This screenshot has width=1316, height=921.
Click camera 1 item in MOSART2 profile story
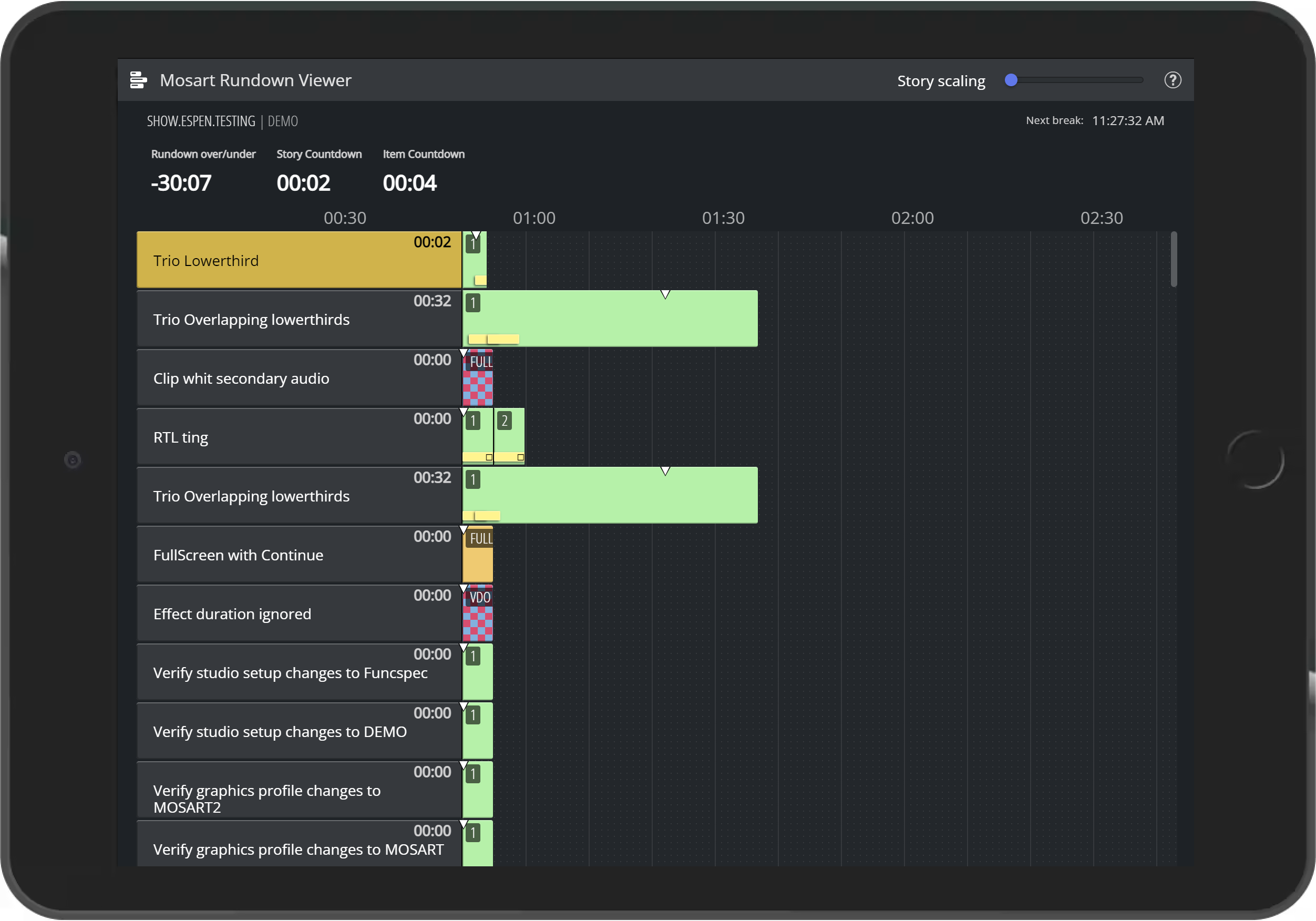click(x=477, y=790)
